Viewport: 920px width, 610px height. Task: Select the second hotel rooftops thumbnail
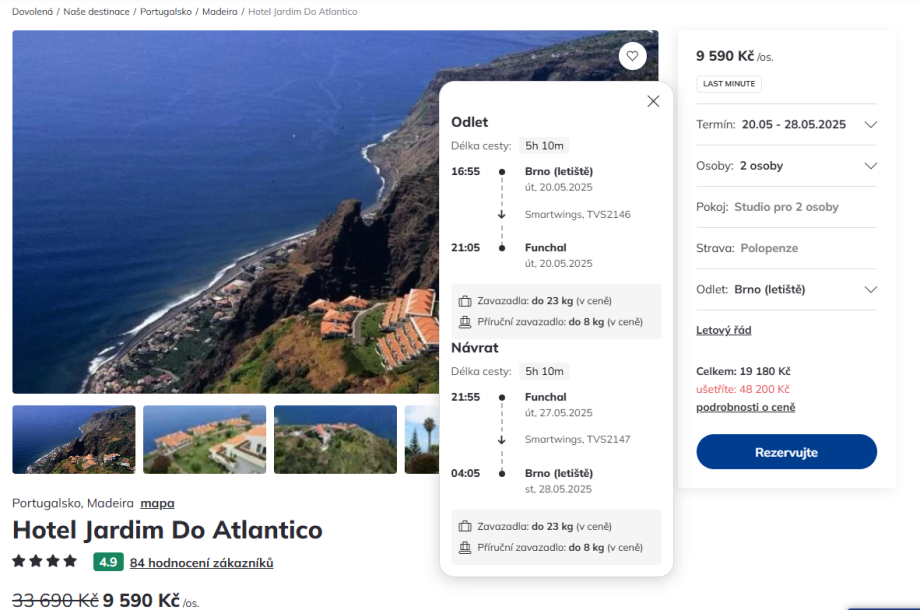coord(205,439)
